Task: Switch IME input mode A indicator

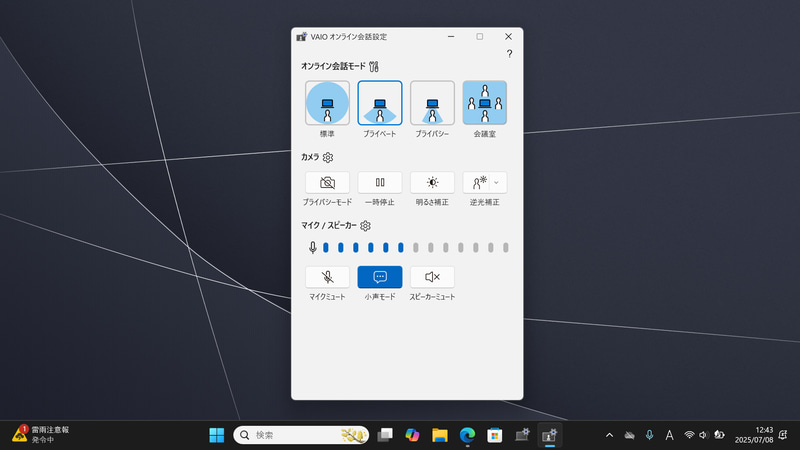Action: 669,435
